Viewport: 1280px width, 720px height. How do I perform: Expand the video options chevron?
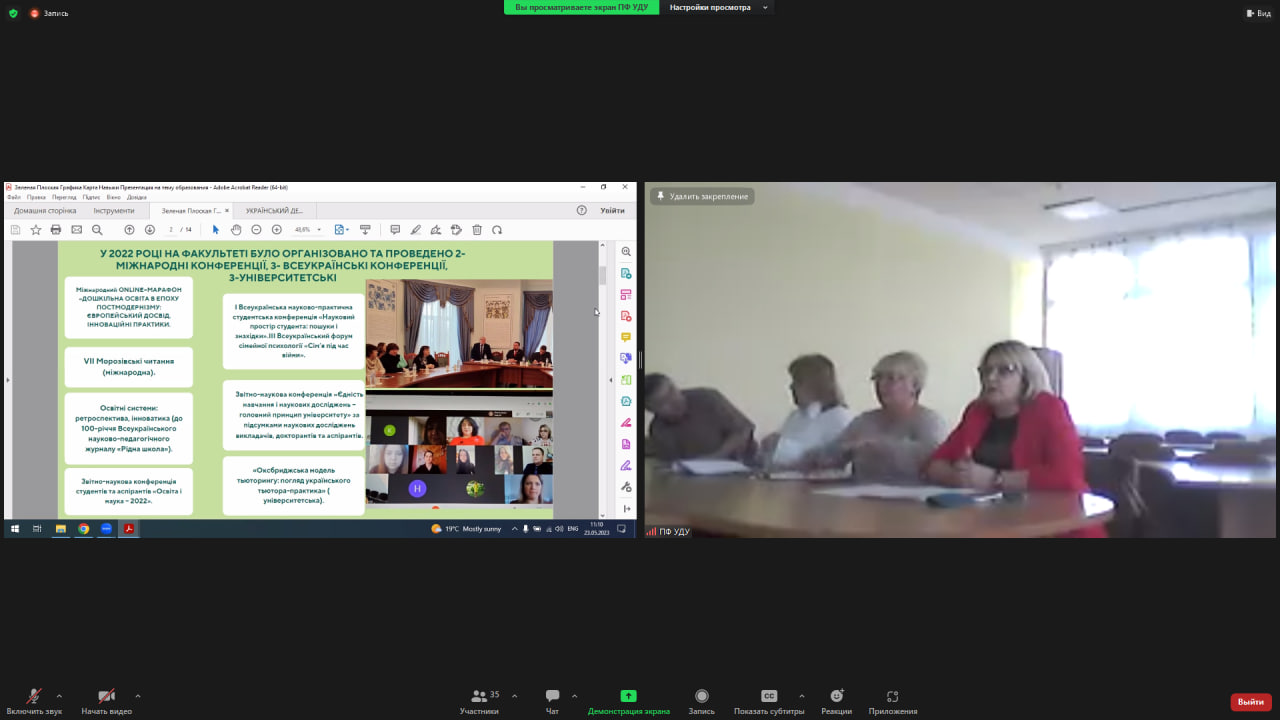click(x=137, y=696)
